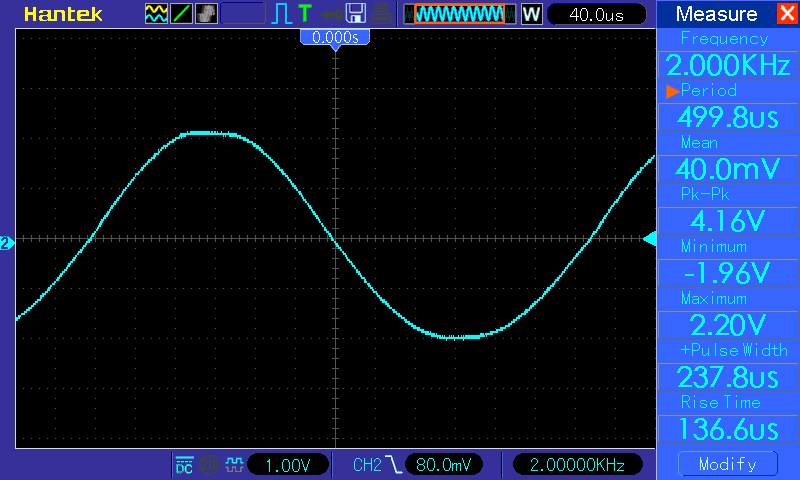
Task: Click the green diagonal line icon
Action: tap(181, 14)
